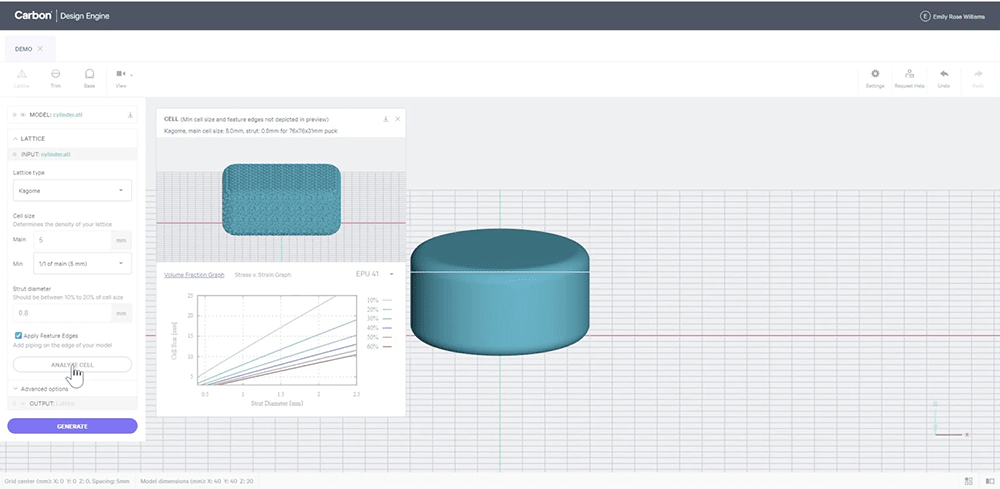The height and width of the screenshot is (489, 1000).
Task: Click the Strut diameter input field
Action: pyautogui.click(x=62, y=313)
